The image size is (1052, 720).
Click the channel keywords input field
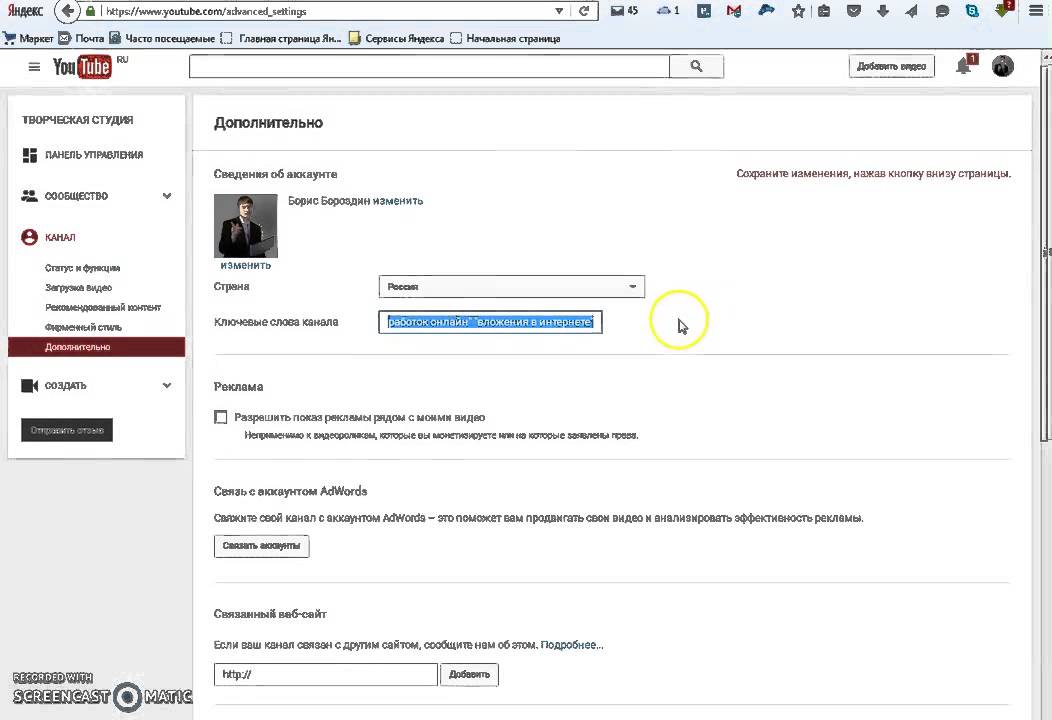point(490,322)
